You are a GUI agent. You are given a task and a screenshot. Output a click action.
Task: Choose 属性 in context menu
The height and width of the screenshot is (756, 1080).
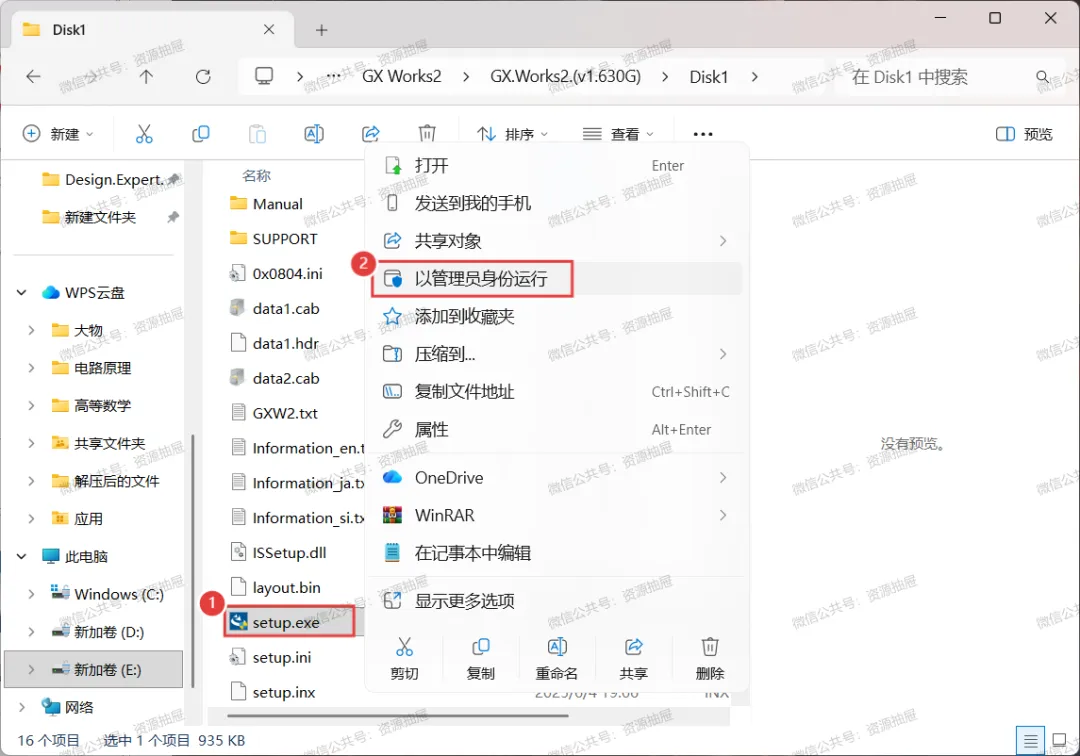point(557,430)
